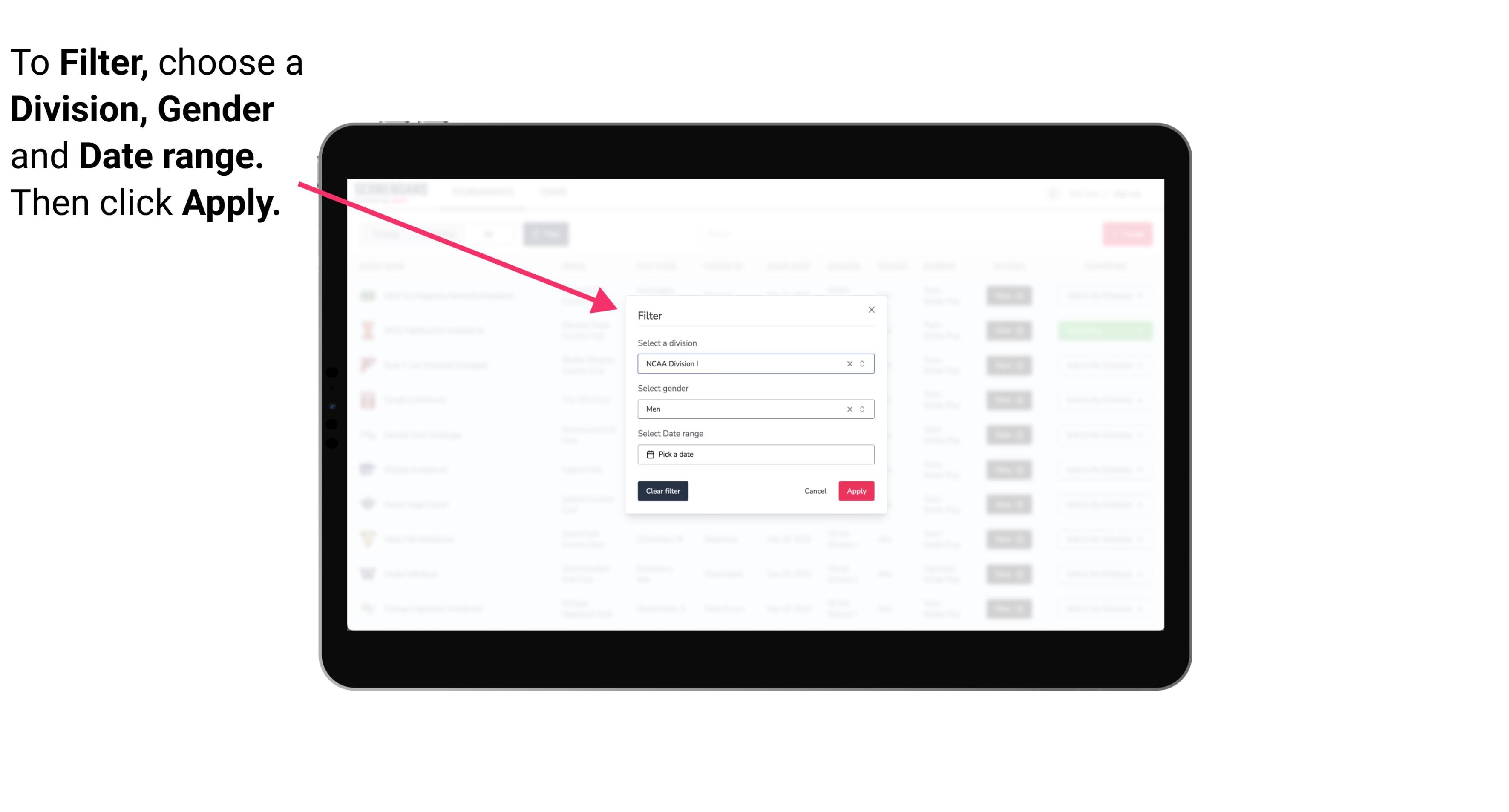The height and width of the screenshot is (812, 1509).
Task: Click the Filter dialog title area
Action: click(x=651, y=315)
